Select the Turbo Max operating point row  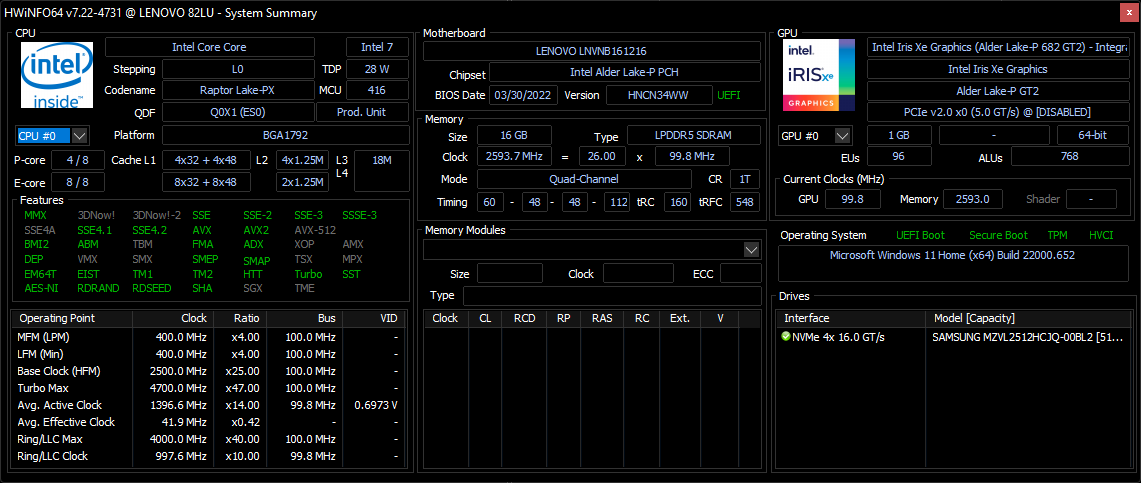click(207, 388)
